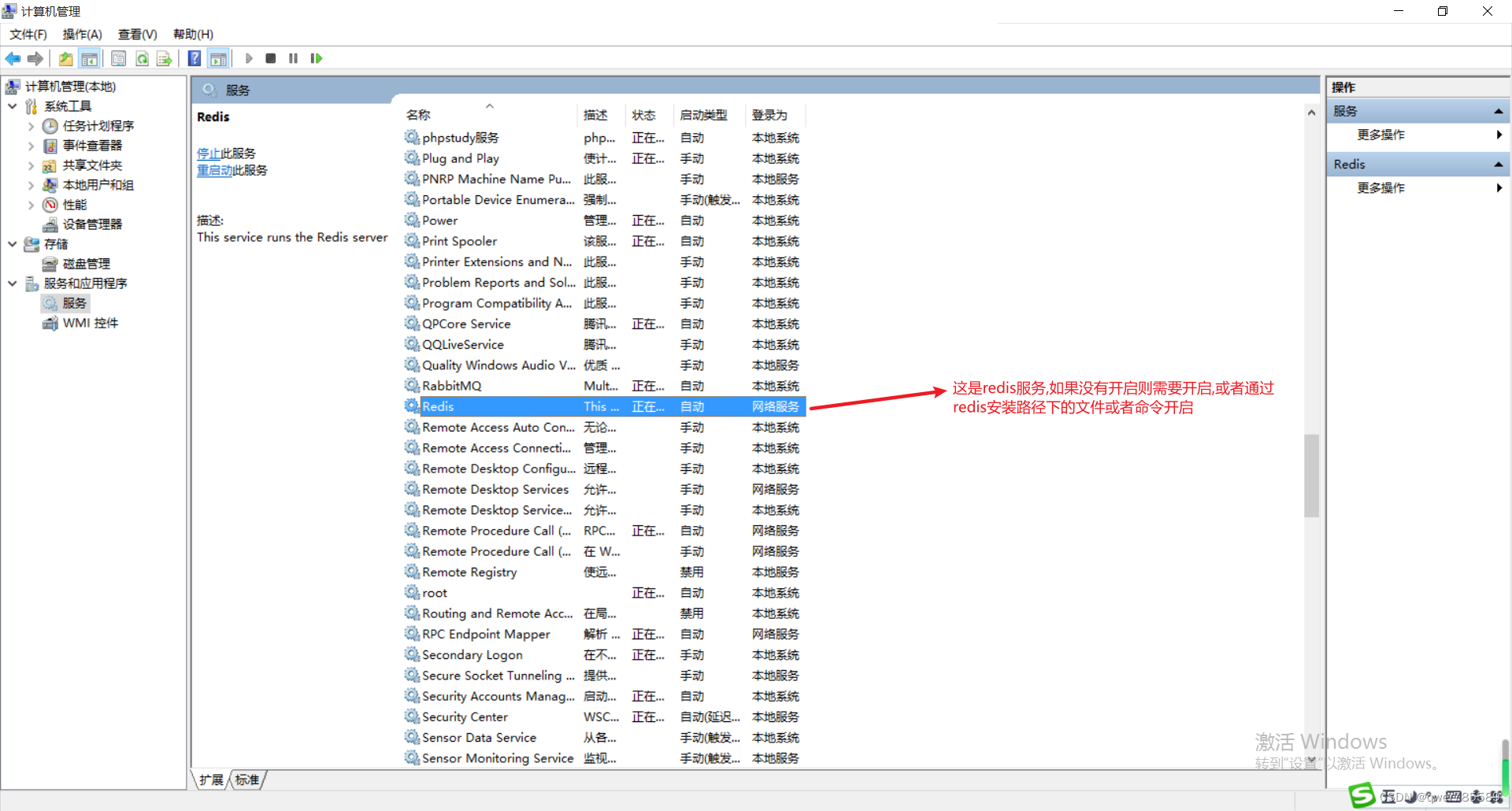The width and height of the screenshot is (1512, 811).
Task: Click the Refresh toolbar icon
Action: point(142,58)
